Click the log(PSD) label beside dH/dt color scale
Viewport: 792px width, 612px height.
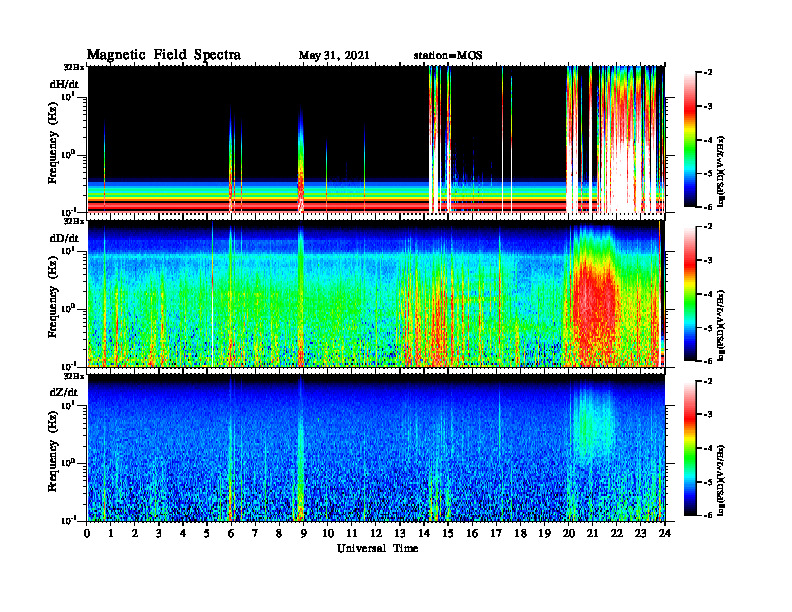pos(721,171)
